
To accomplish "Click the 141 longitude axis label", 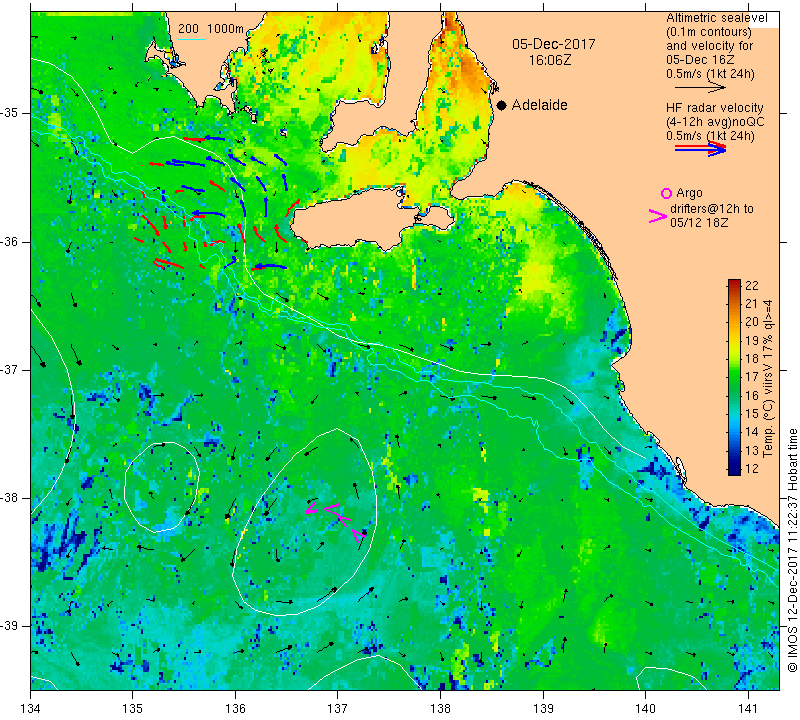I will point(748,708).
